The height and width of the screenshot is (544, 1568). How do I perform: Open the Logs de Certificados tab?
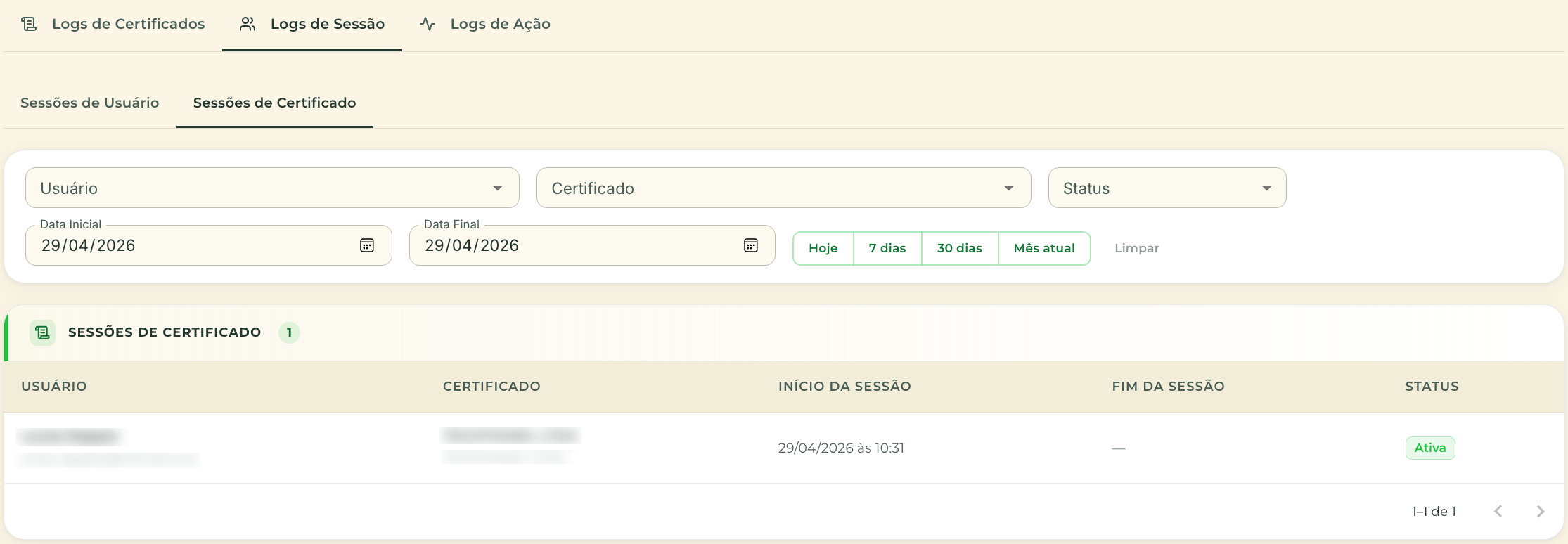(113, 25)
